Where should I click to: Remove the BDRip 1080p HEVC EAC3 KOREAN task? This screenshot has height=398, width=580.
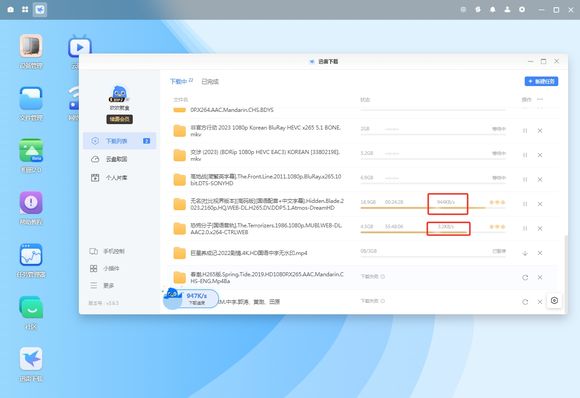tap(540, 155)
